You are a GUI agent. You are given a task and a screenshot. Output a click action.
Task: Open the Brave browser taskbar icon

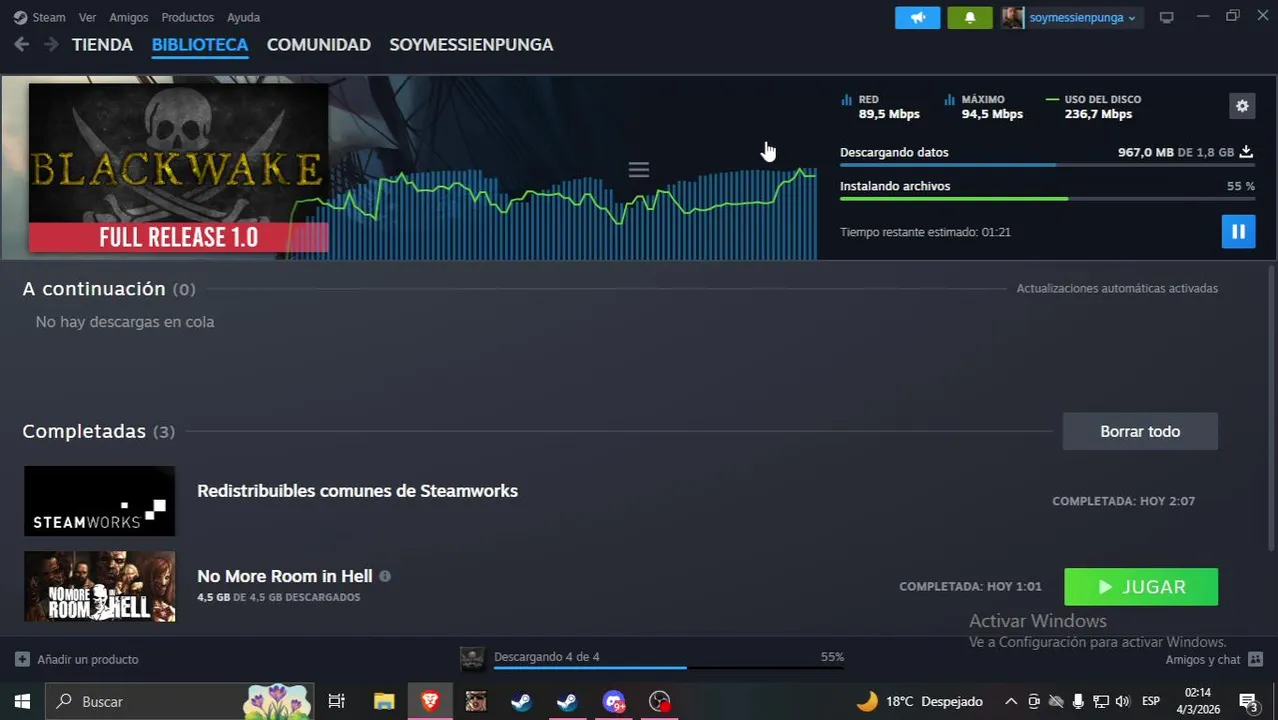point(430,702)
